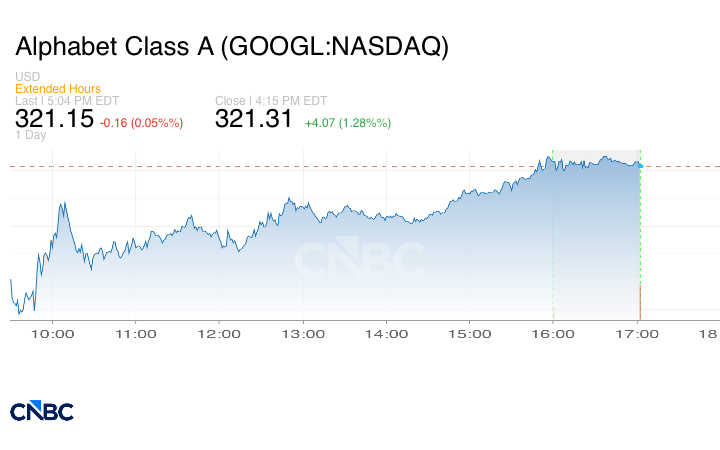The width and height of the screenshot is (720, 450).
Task: Click the USD currency label
Action: click(27, 77)
